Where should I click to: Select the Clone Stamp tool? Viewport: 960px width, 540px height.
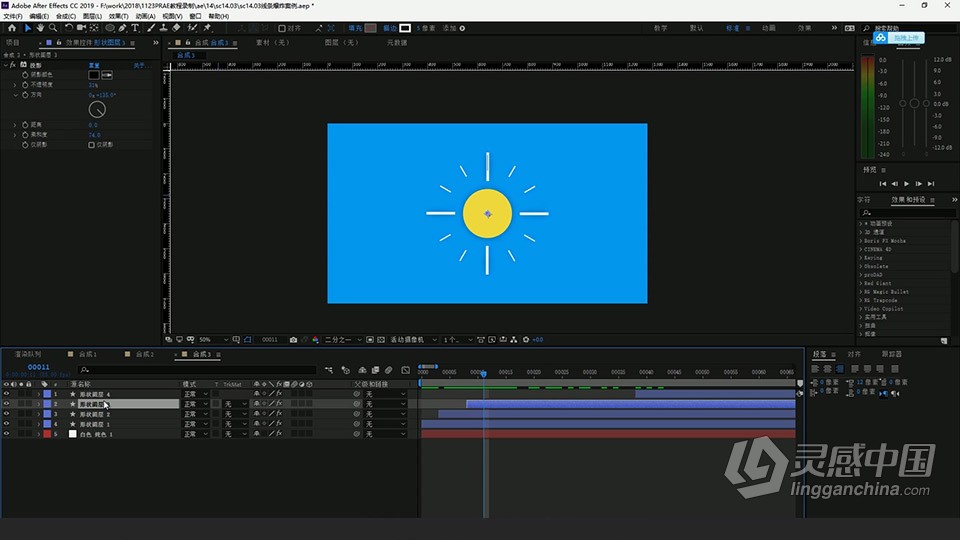(163, 28)
